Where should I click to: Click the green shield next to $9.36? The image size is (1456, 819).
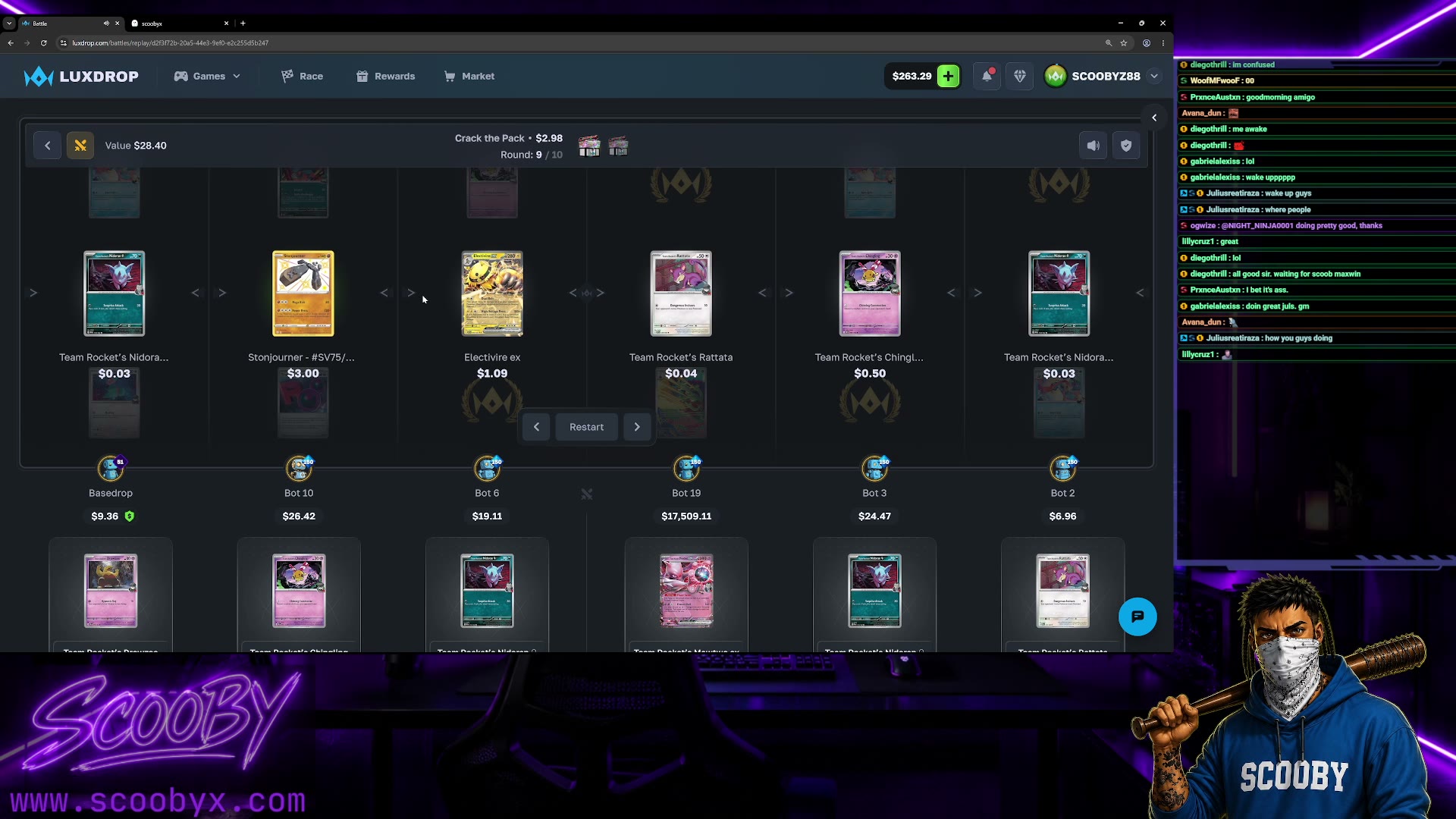tap(130, 516)
